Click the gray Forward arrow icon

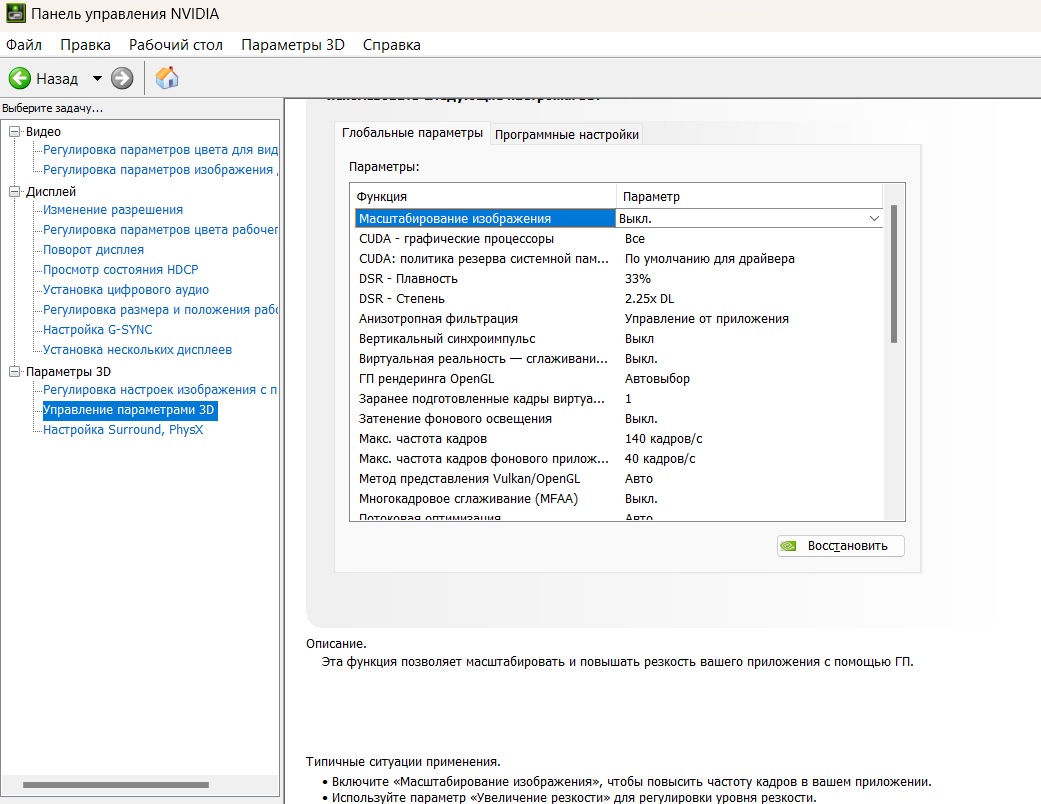pyautogui.click(x=121, y=78)
